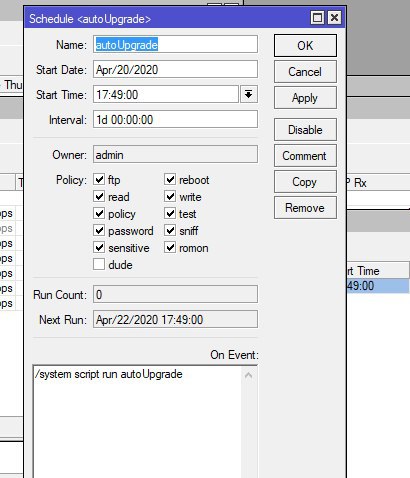The height and width of the screenshot is (478, 410).
Task: Select the highlighted 49:00 row in background list
Action: pyautogui.click(x=378, y=286)
